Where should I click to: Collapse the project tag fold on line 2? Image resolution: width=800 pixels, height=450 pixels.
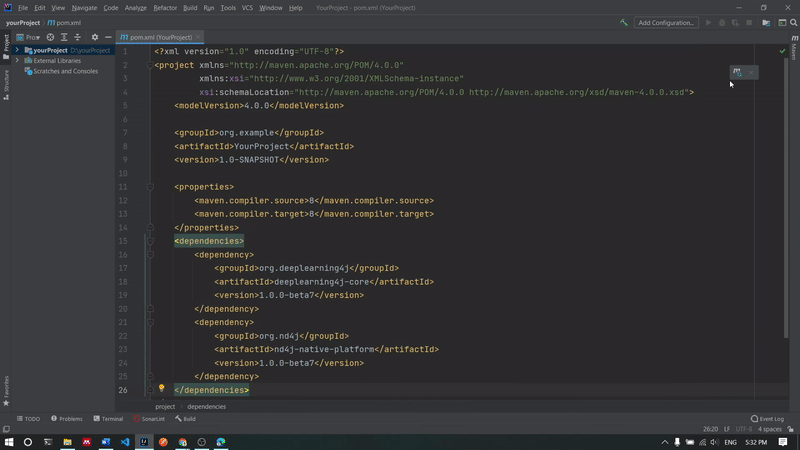point(151,65)
